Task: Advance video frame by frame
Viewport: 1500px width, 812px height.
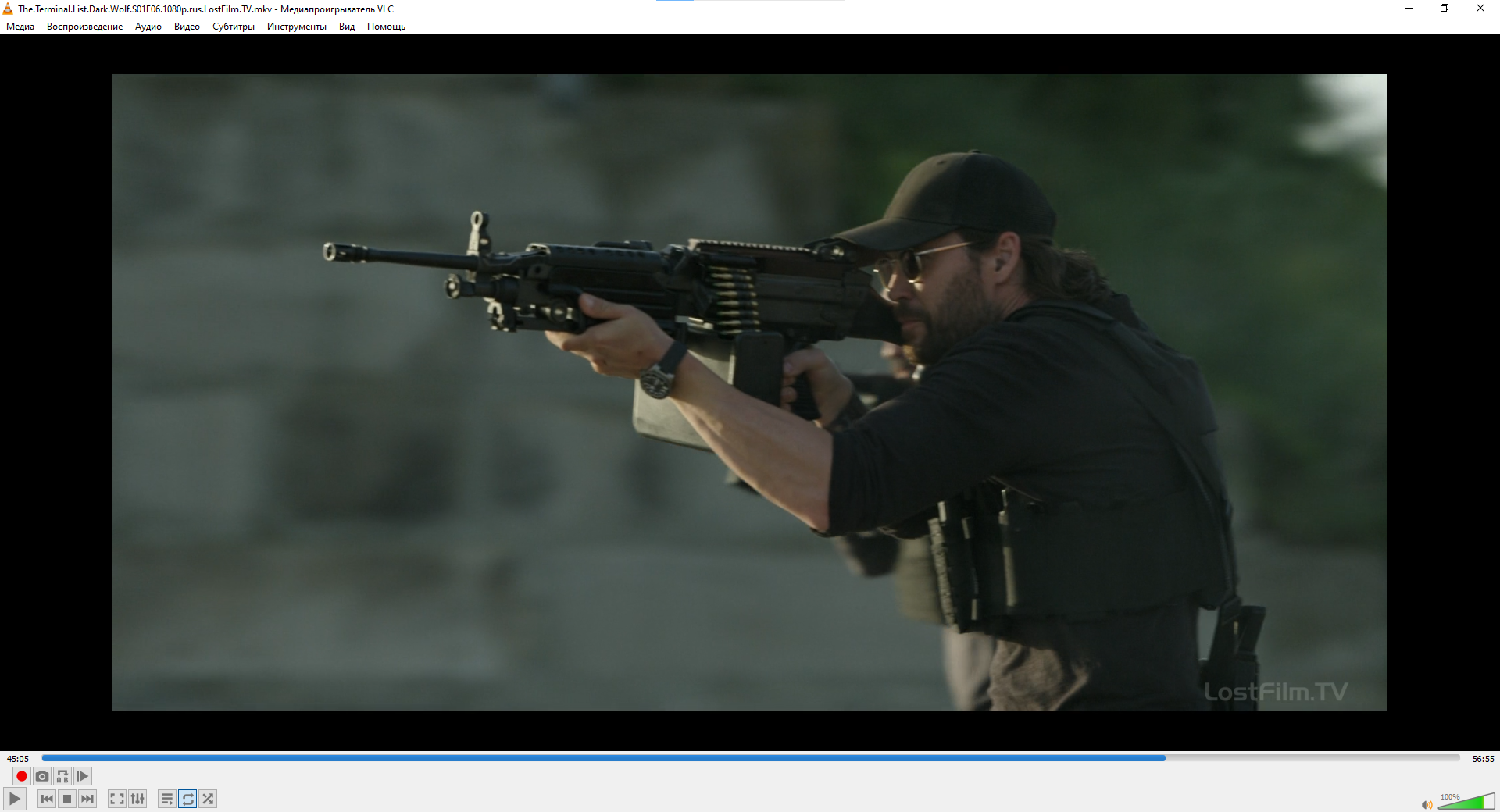Action: 83,776
